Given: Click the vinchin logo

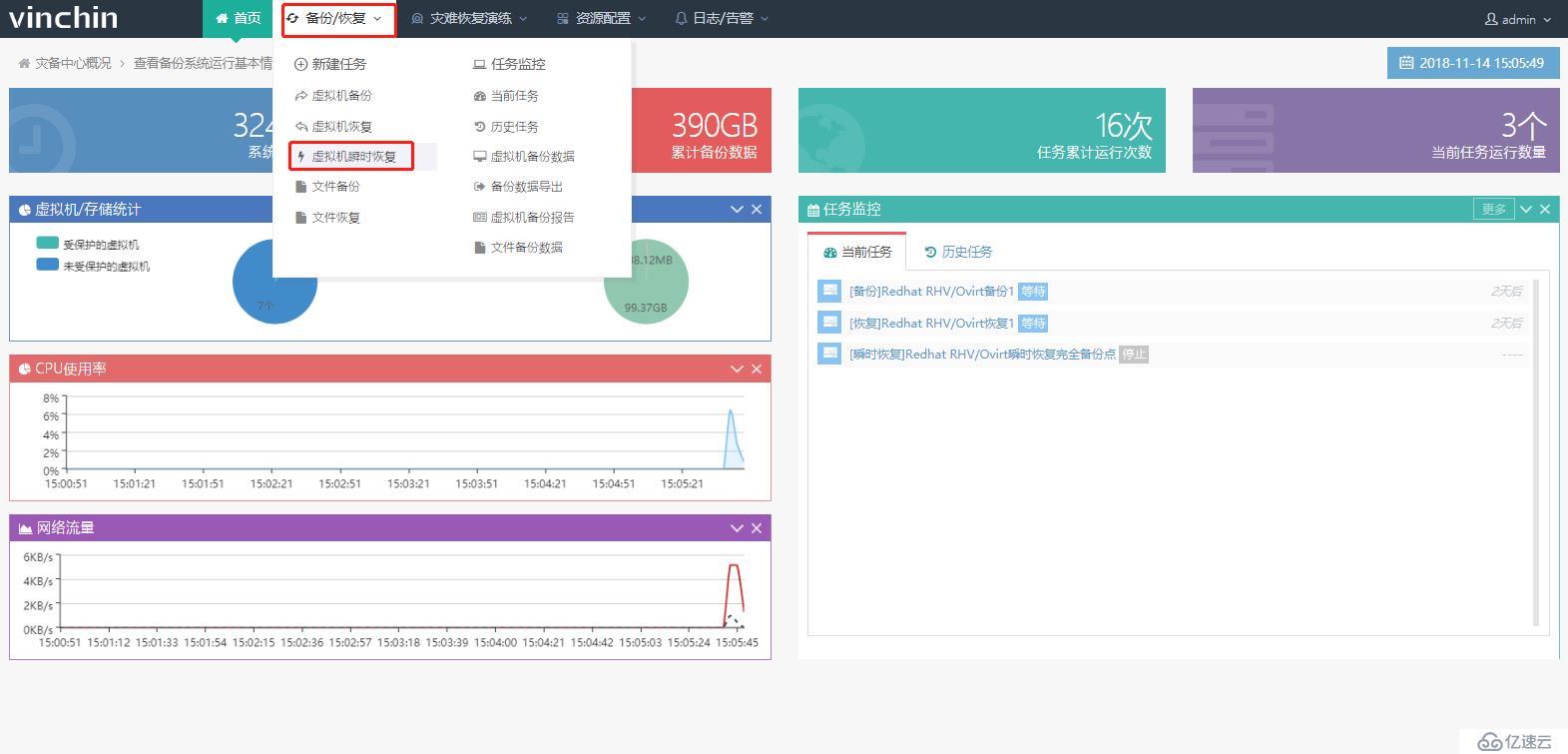Looking at the screenshot, I should click(x=64, y=18).
